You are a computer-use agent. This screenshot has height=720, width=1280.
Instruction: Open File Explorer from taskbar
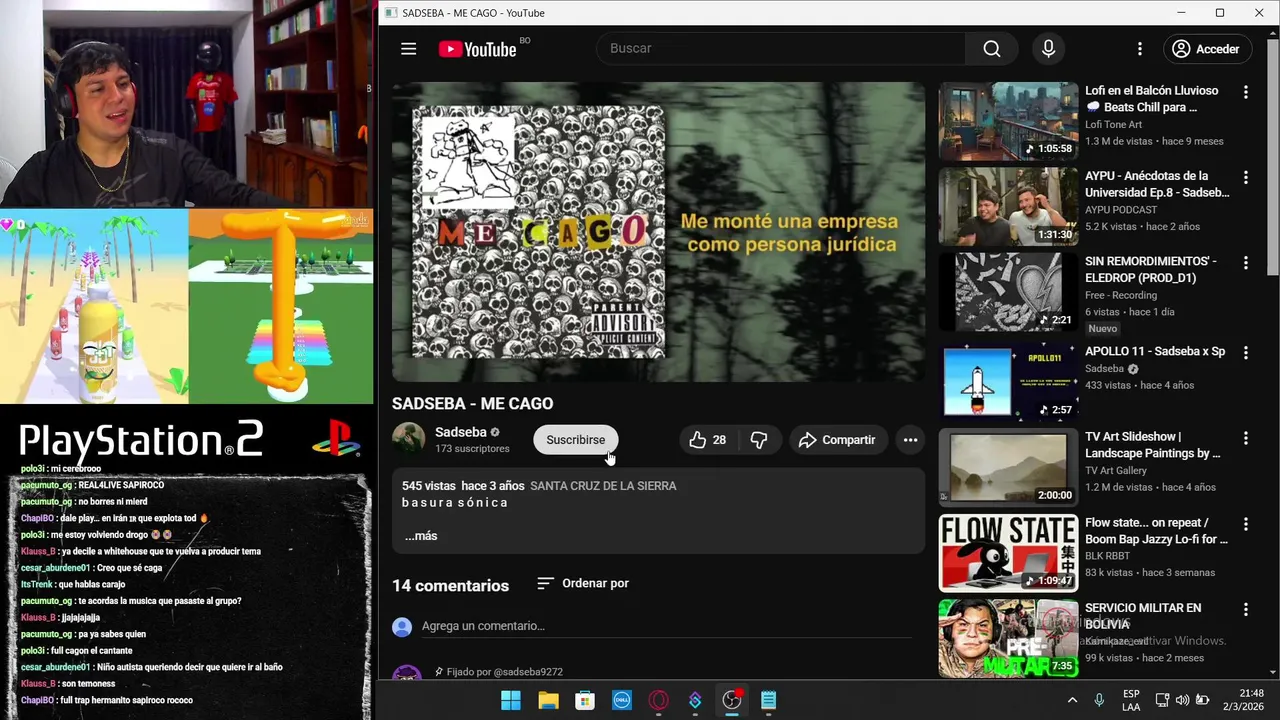pos(548,700)
